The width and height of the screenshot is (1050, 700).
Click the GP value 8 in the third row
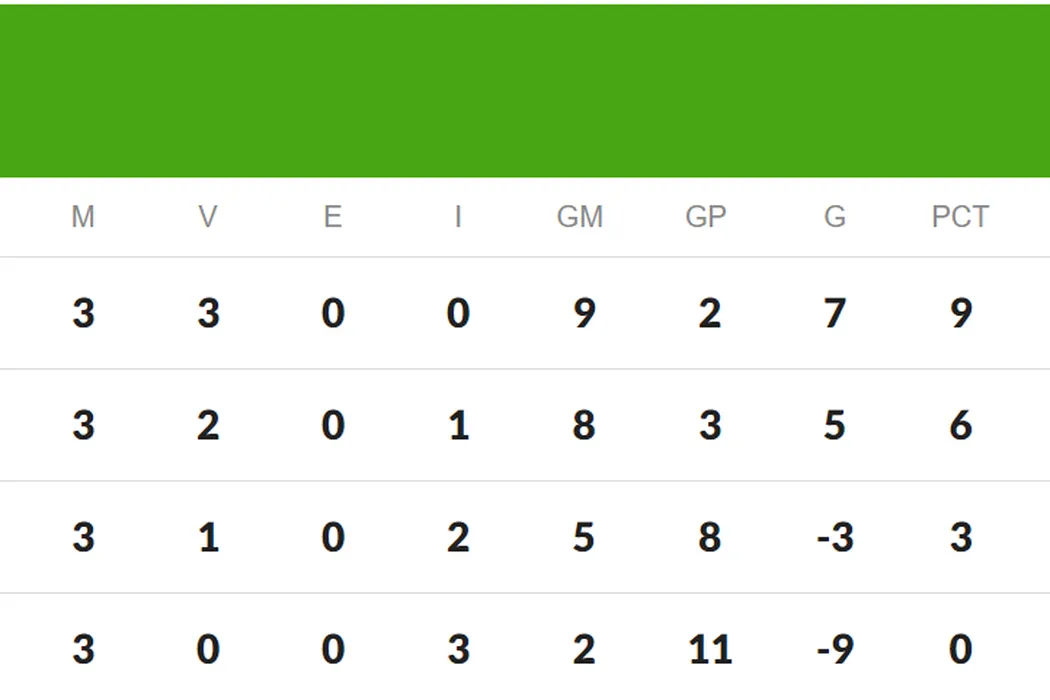point(710,538)
